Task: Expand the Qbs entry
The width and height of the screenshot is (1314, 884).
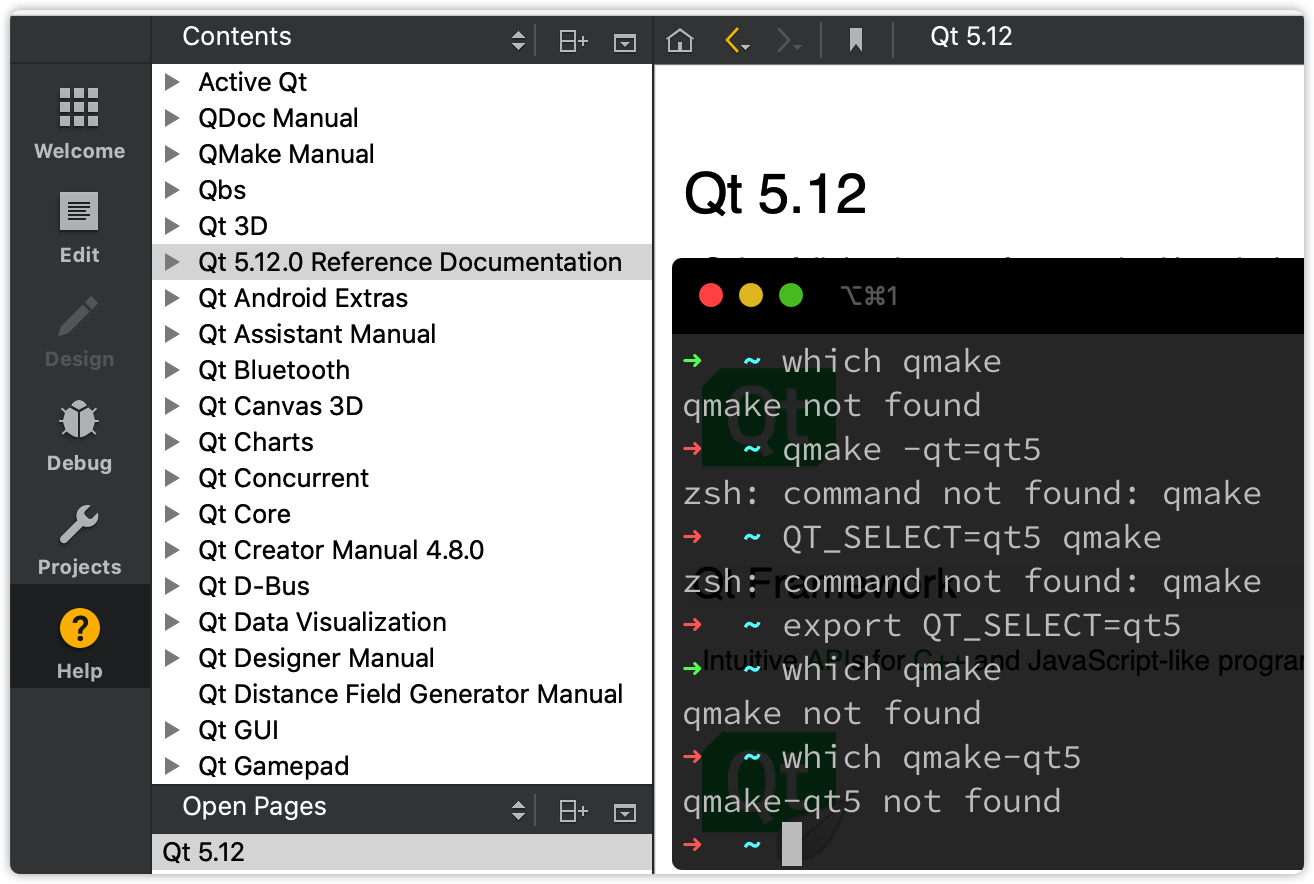Action: (x=172, y=190)
